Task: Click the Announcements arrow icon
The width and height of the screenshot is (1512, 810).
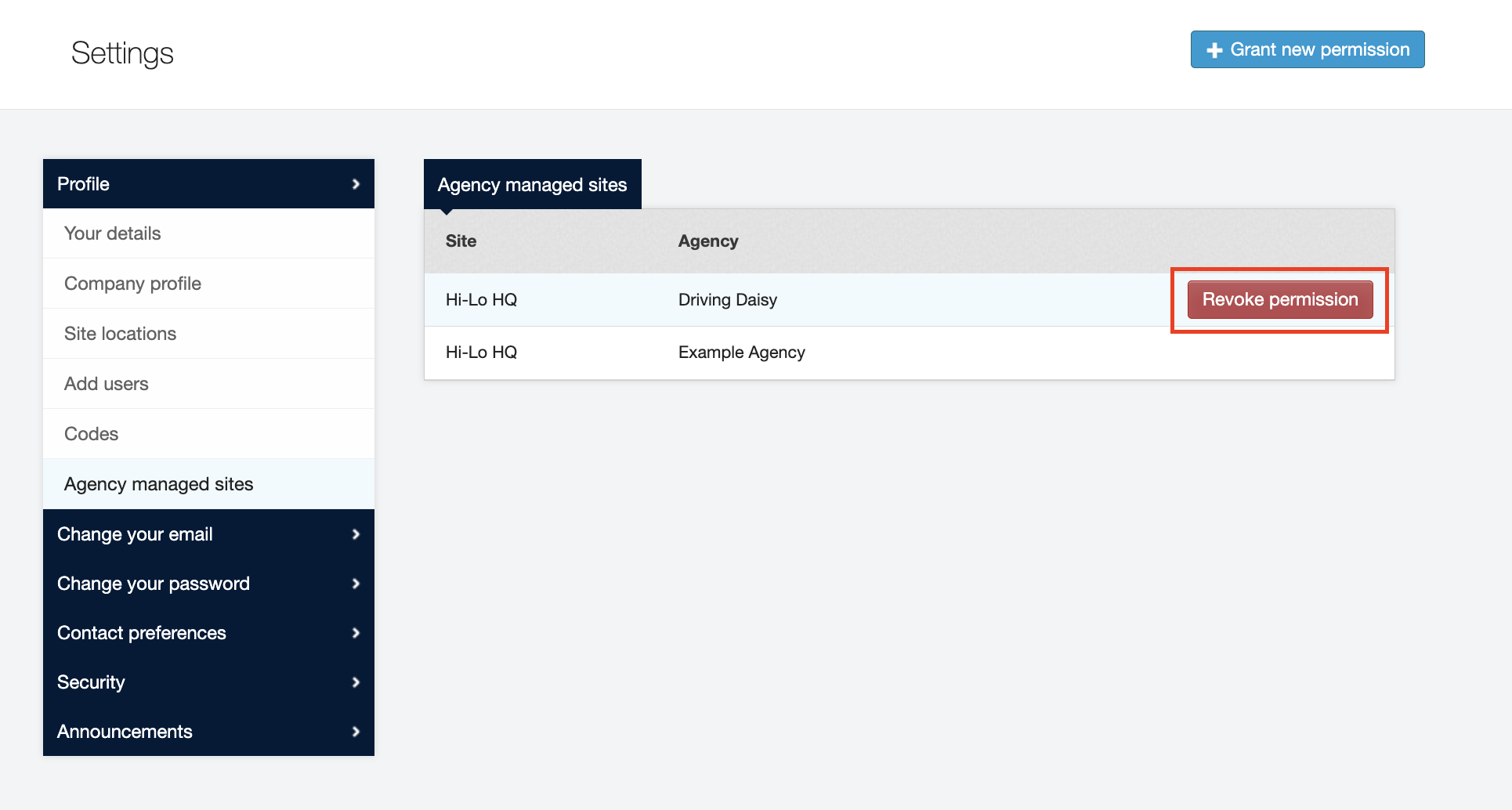Action: (x=356, y=732)
